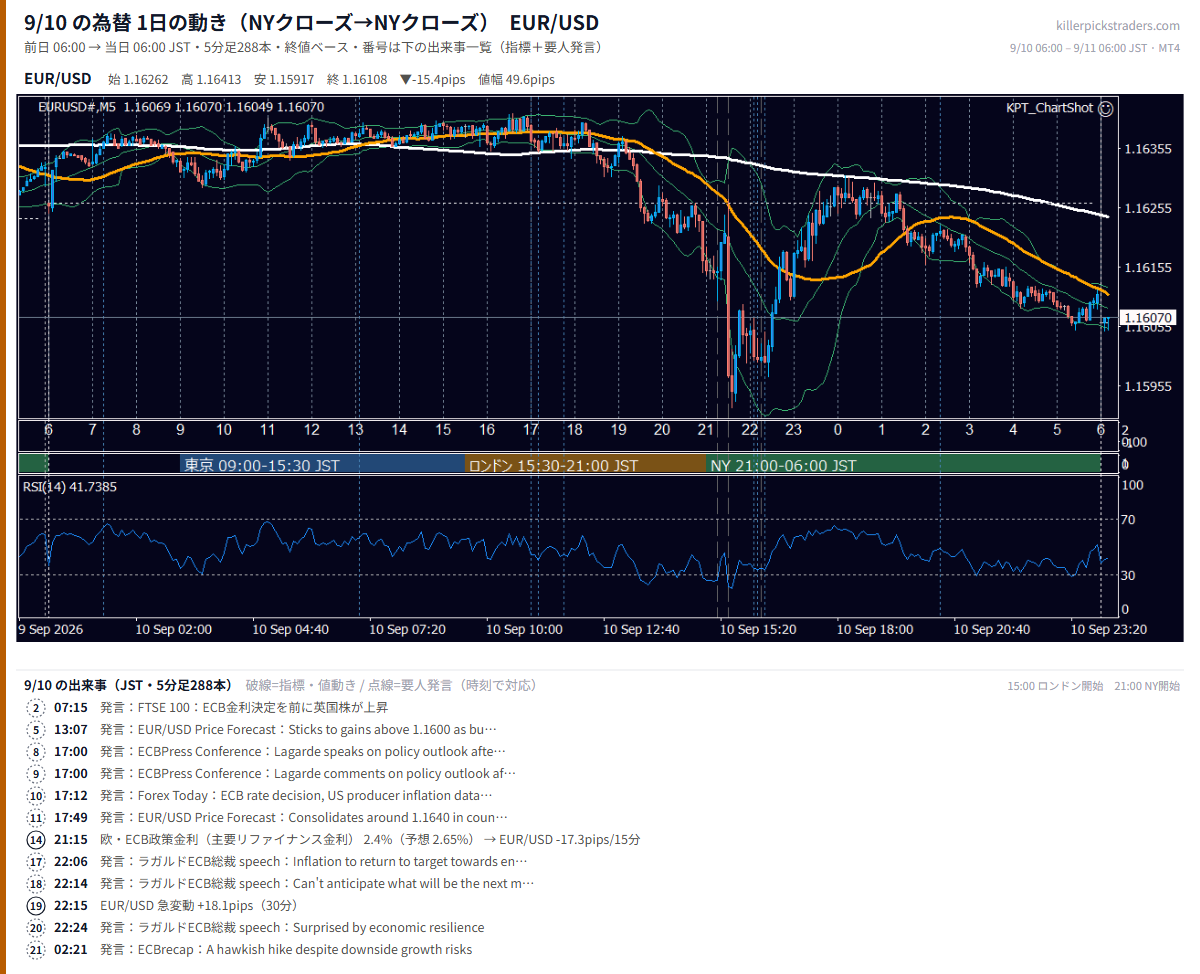Click the low price '安 1.15917'
Image resolution: width=1200 pixels, height=974 pixels.
tap(285, 80)
